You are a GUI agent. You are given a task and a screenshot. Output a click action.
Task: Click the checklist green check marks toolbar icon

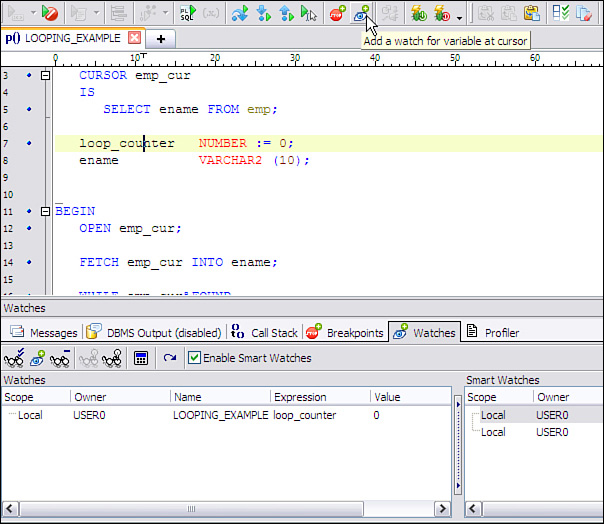(x=560, y=13)
